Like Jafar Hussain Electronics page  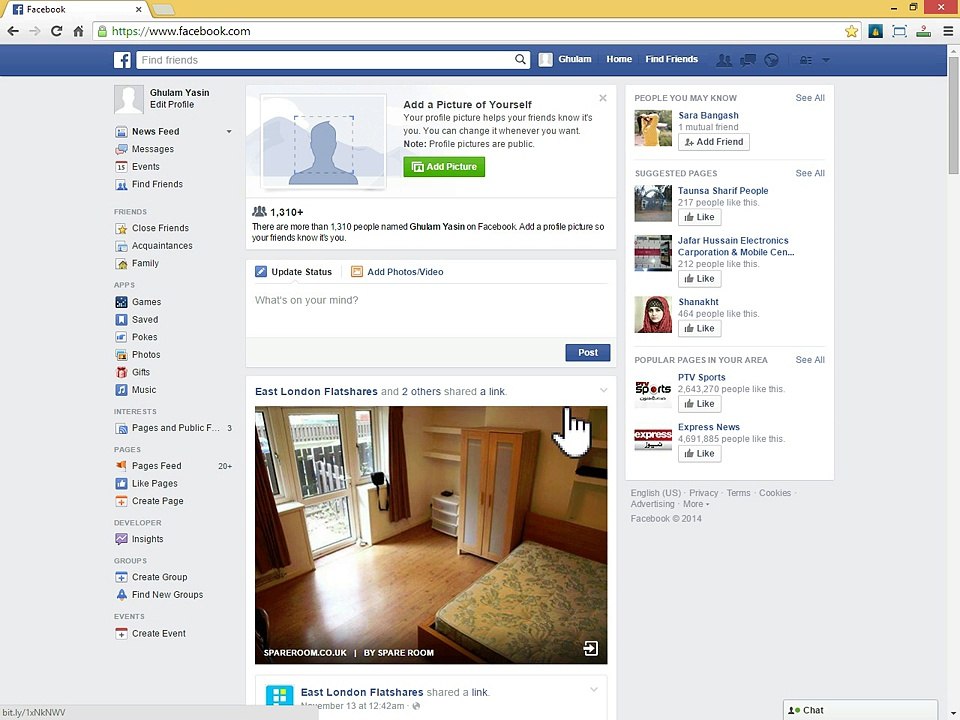coord(699,279)
